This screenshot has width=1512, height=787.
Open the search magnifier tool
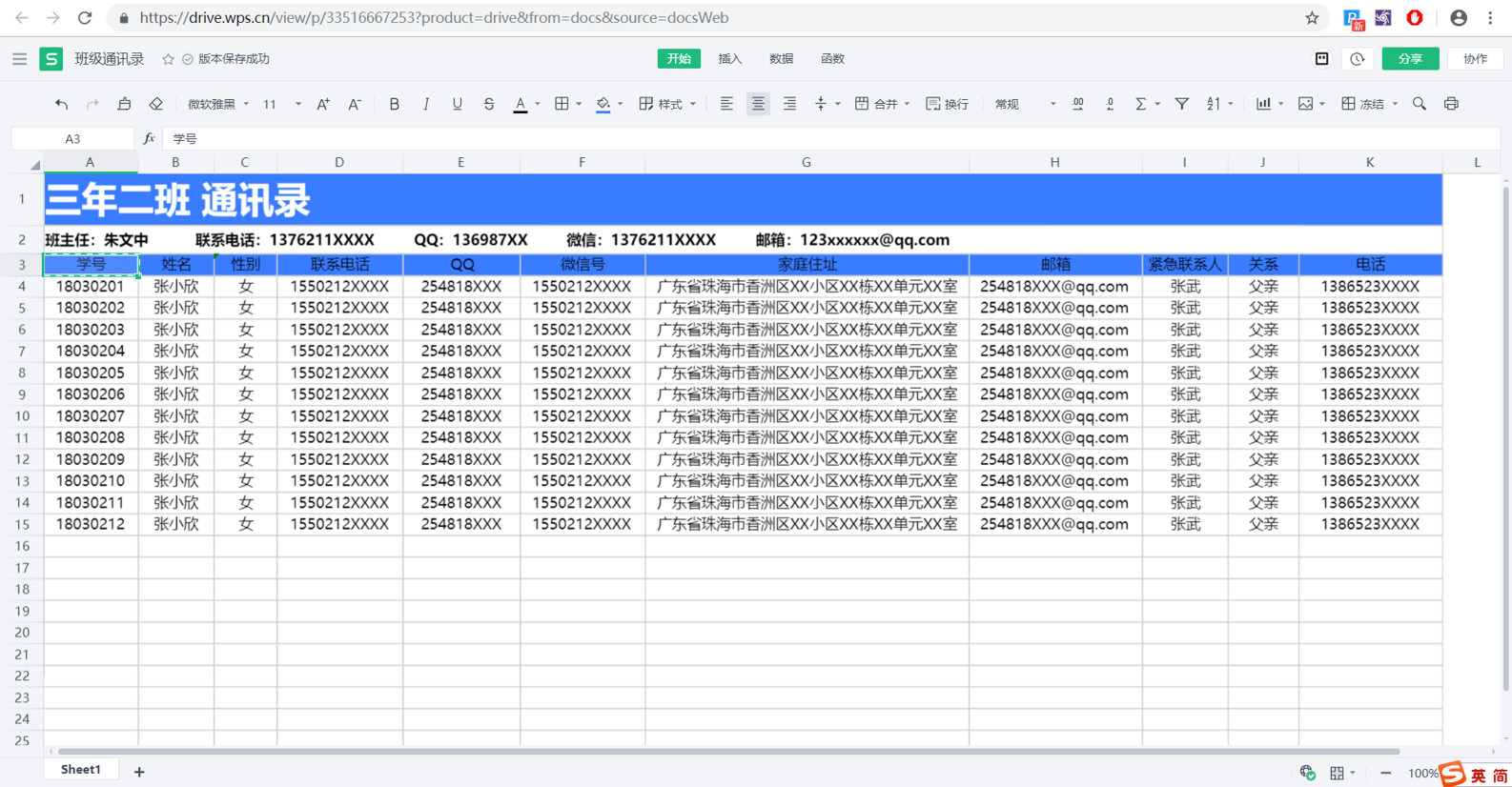1420,104
